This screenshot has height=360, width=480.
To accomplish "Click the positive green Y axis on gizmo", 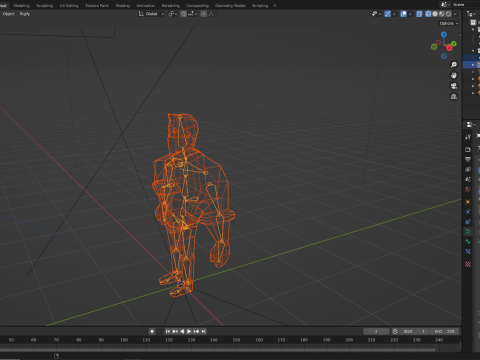I will tap(454, 44).
